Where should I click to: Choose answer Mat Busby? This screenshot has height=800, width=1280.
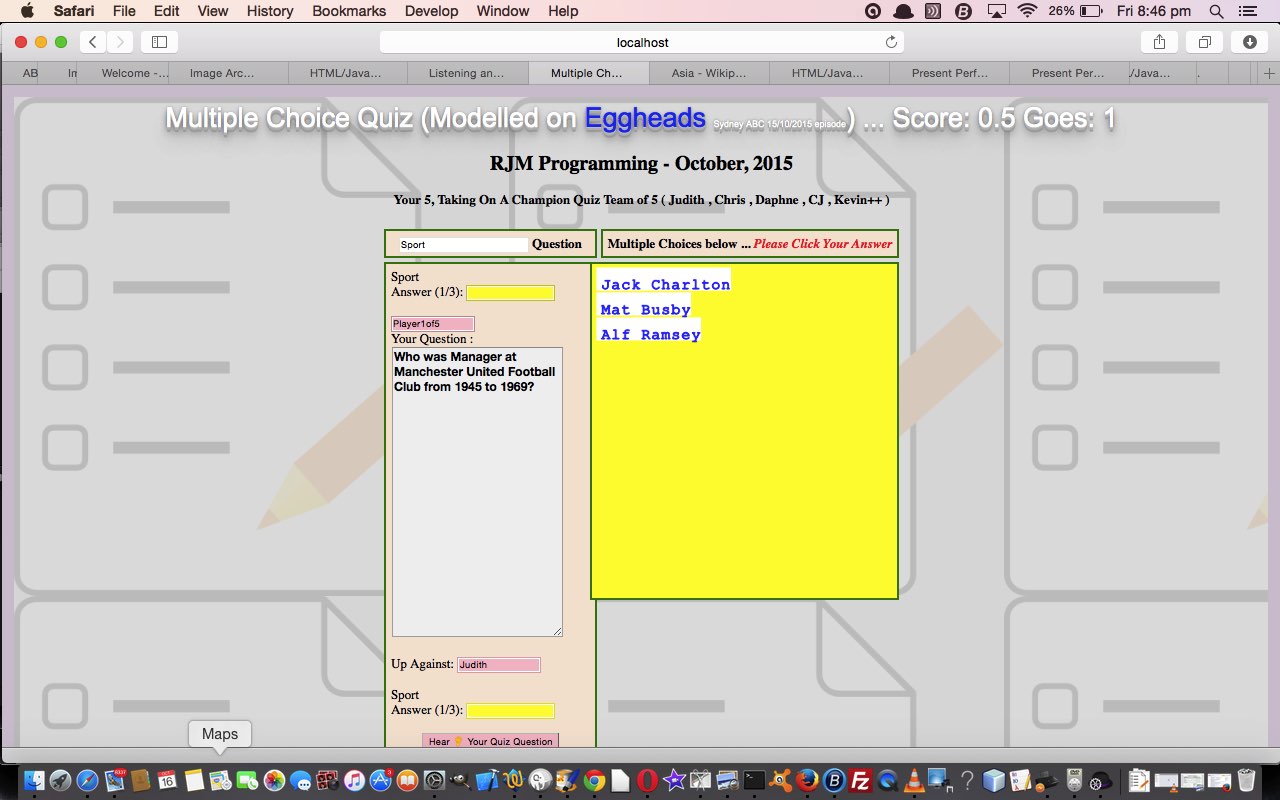(645, 310)
